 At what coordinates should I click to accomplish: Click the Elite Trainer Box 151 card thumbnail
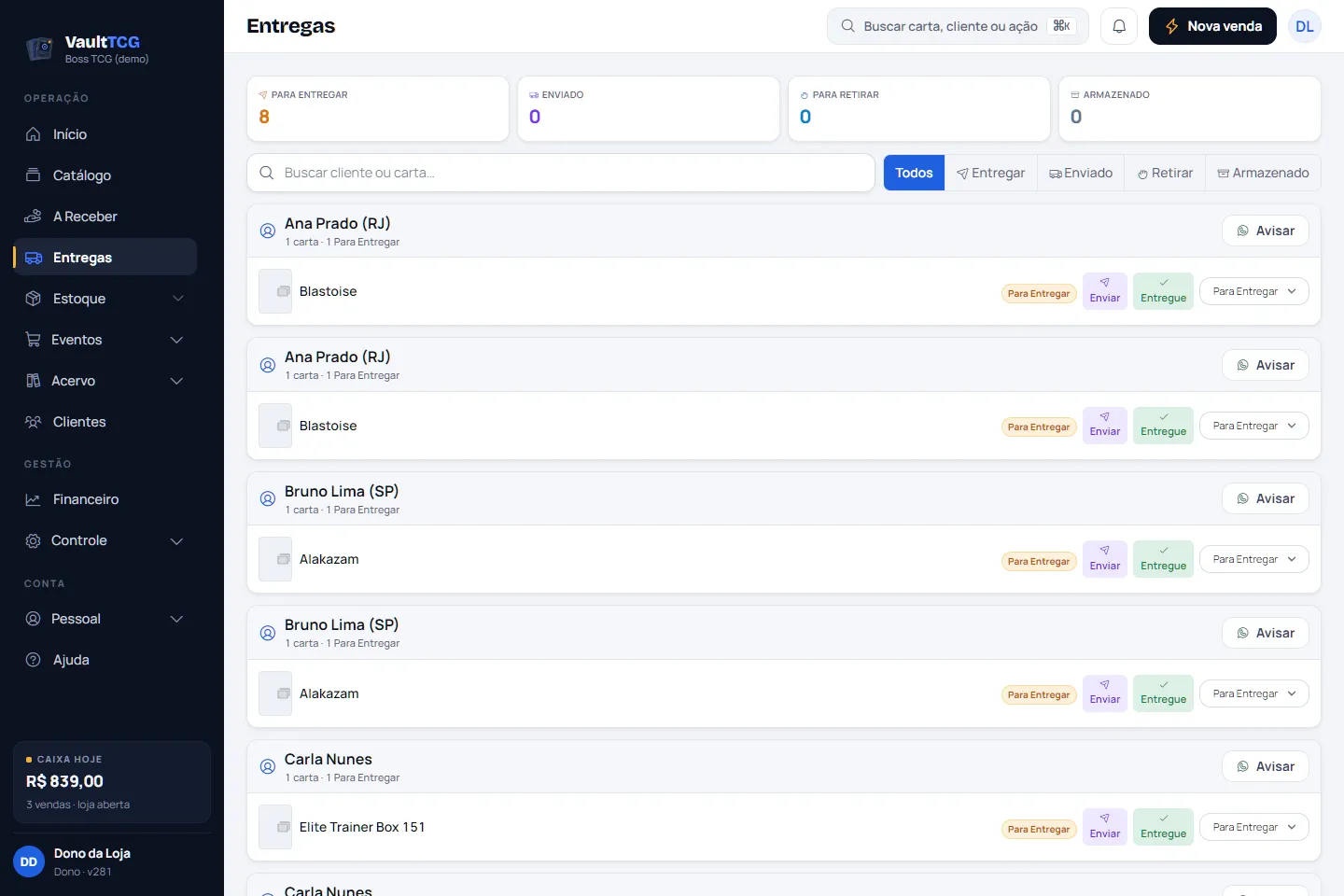(x=275, y=828)
